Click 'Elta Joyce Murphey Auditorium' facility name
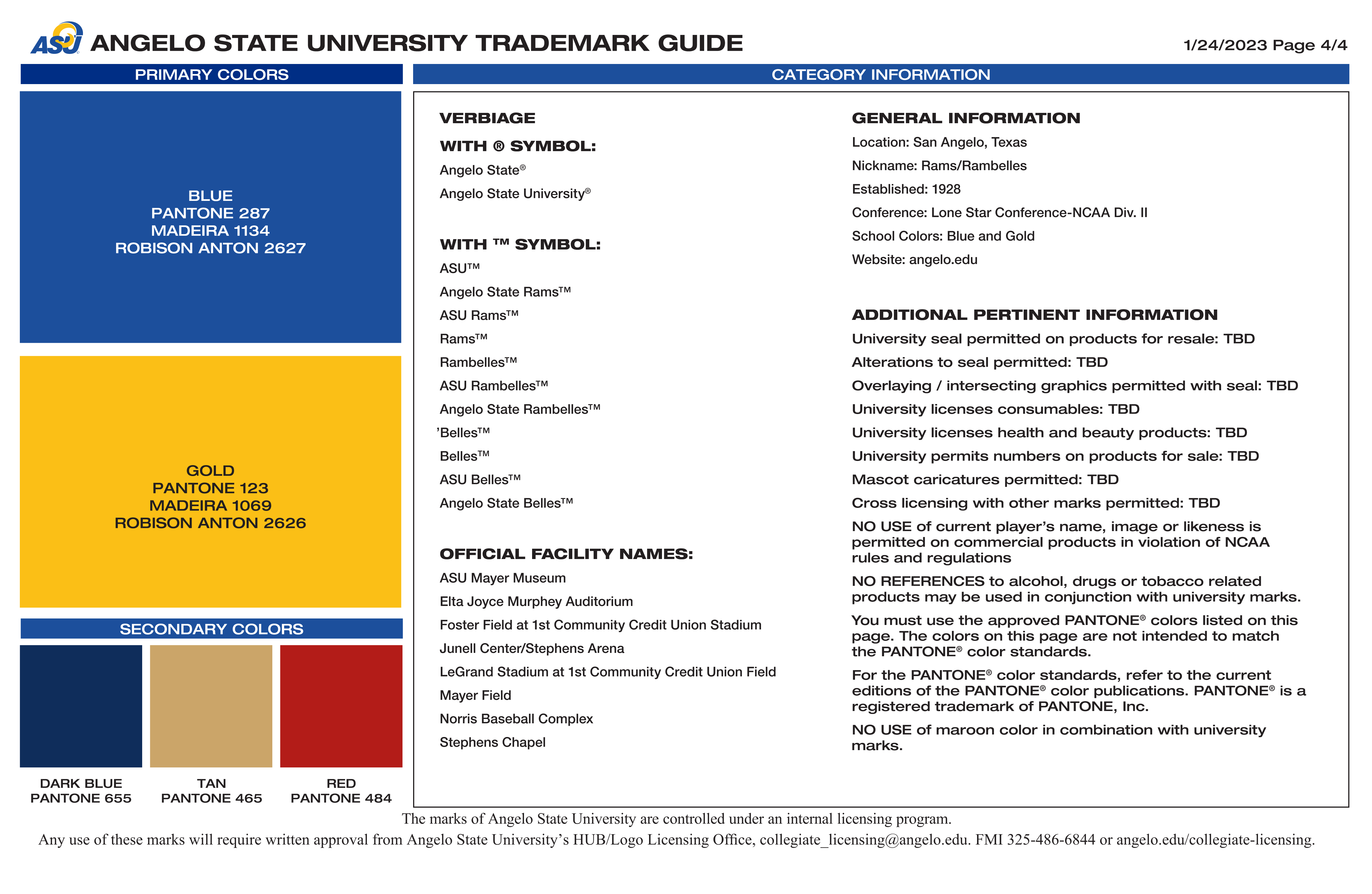1372x894 pixels. [536, 601]
